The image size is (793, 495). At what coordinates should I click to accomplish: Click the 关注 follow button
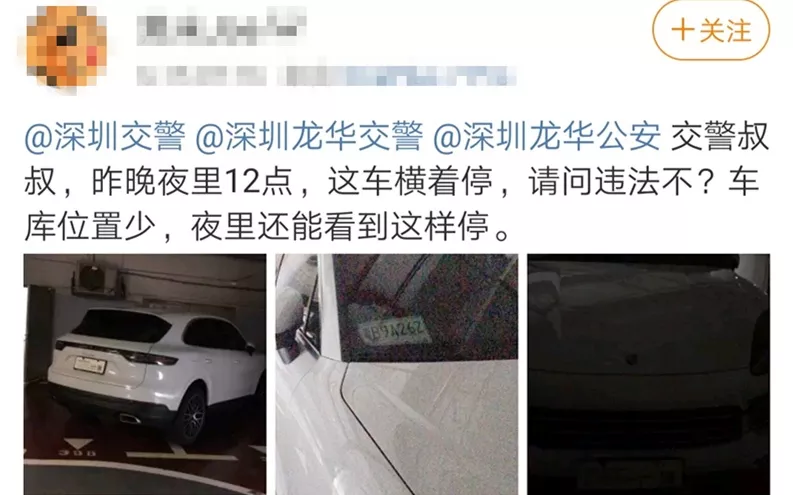[711, 31]
